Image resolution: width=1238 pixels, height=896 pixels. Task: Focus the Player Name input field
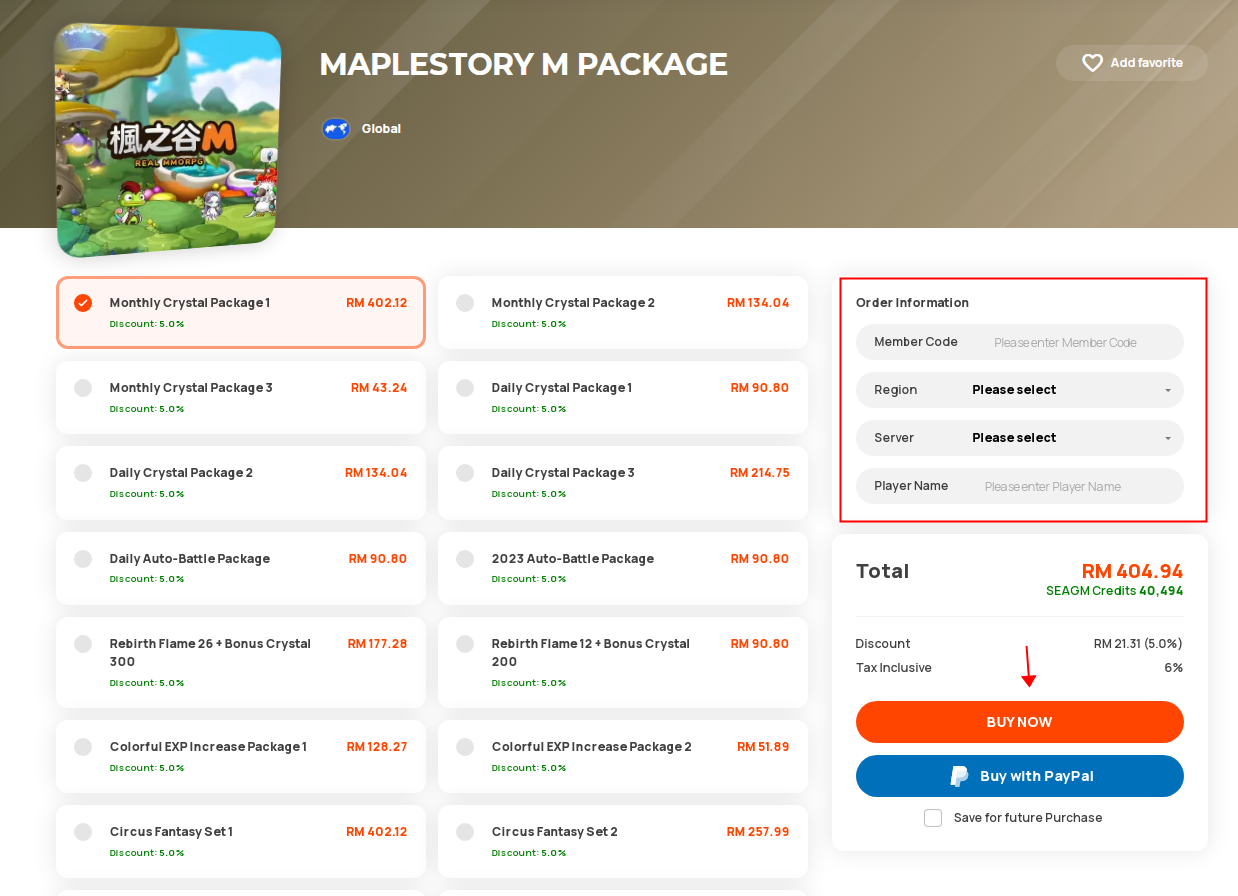1020,486
